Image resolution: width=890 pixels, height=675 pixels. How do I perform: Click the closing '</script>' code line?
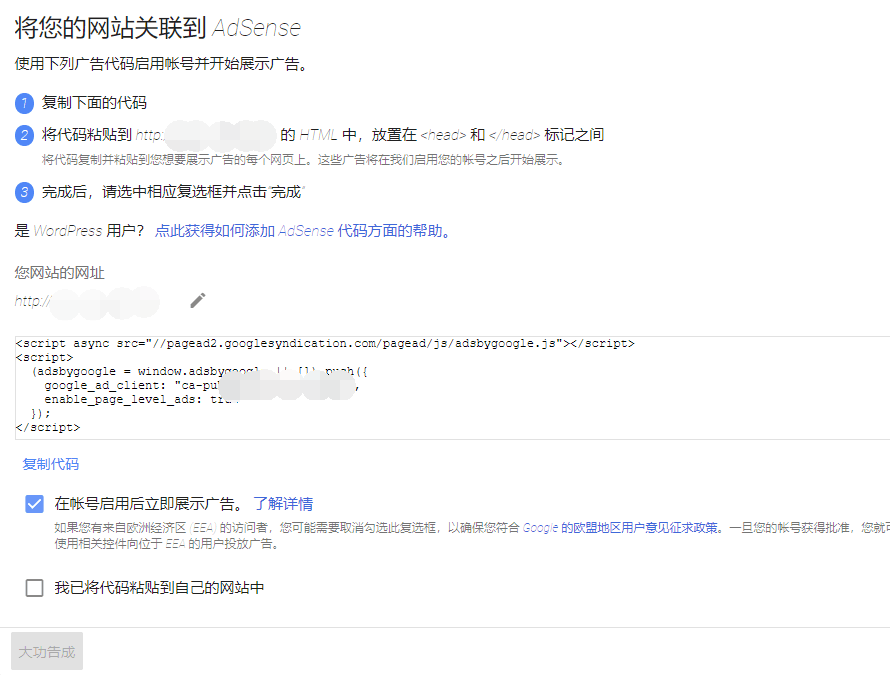(x=48, y=427)
